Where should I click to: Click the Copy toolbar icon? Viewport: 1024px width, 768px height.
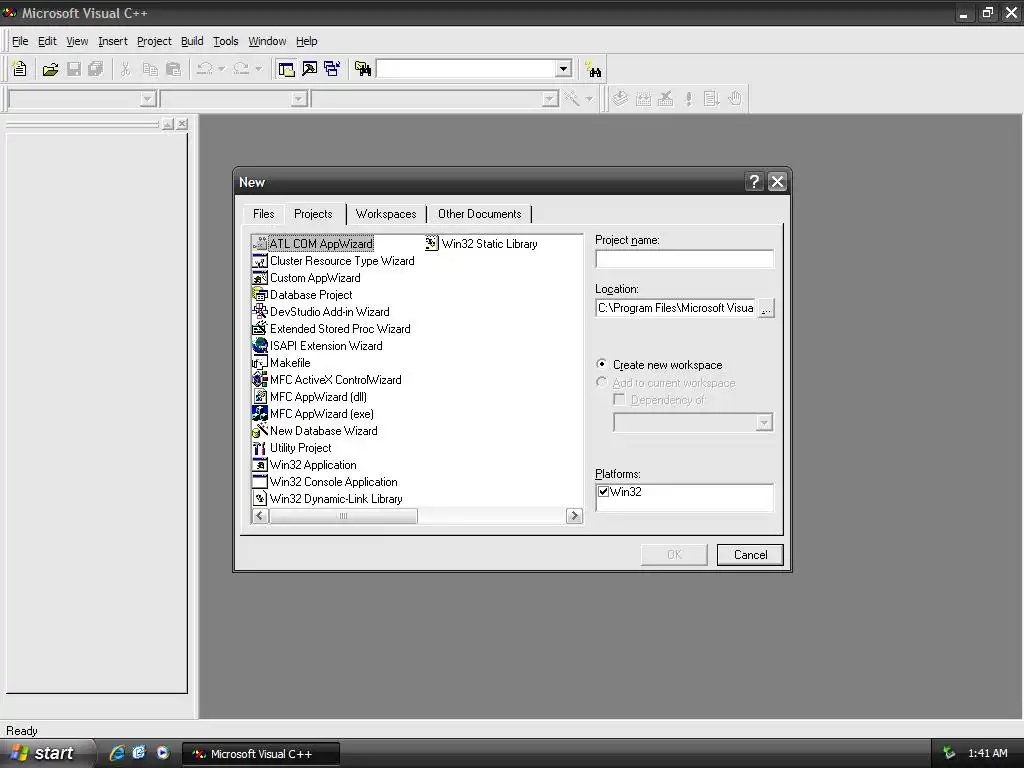(x=150, y=69)
